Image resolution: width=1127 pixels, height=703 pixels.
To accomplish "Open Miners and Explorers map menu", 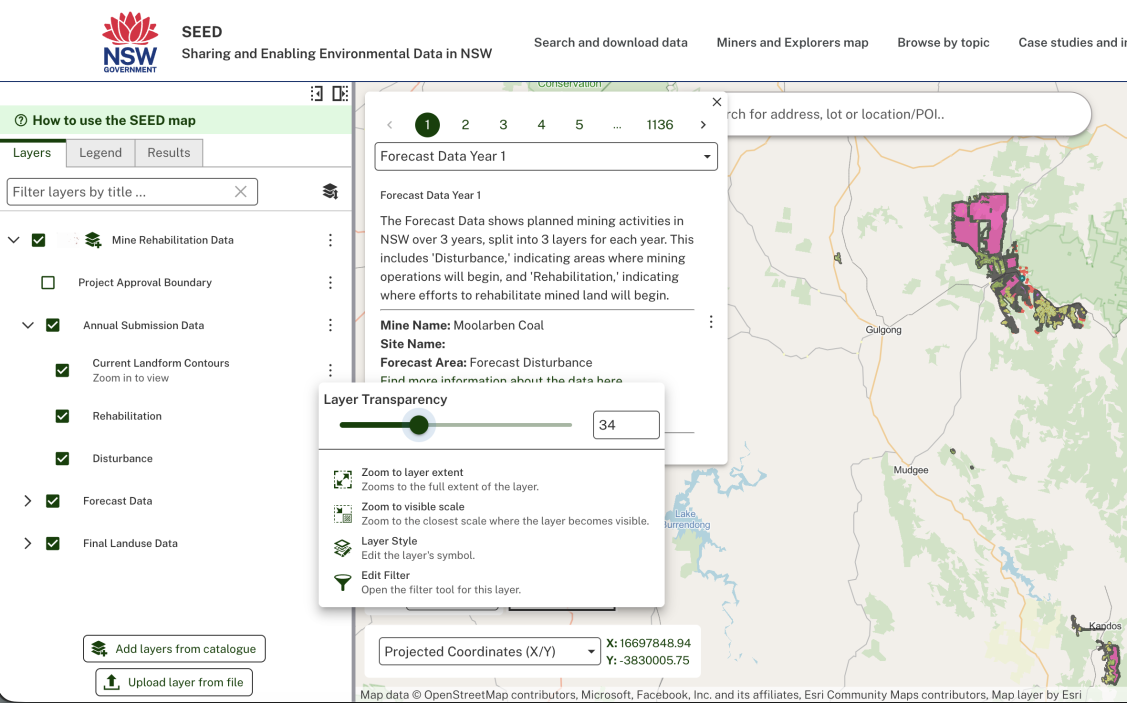I will click(792, 42).
